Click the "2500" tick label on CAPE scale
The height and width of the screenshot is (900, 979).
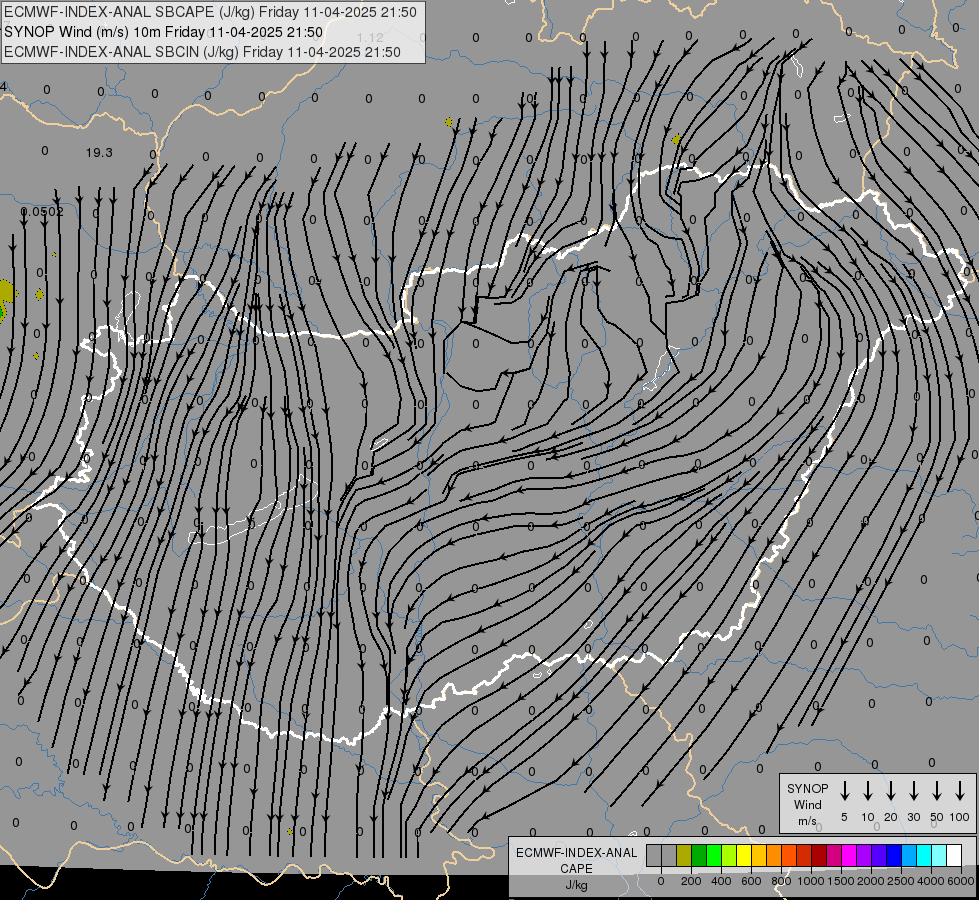point(901,881)
